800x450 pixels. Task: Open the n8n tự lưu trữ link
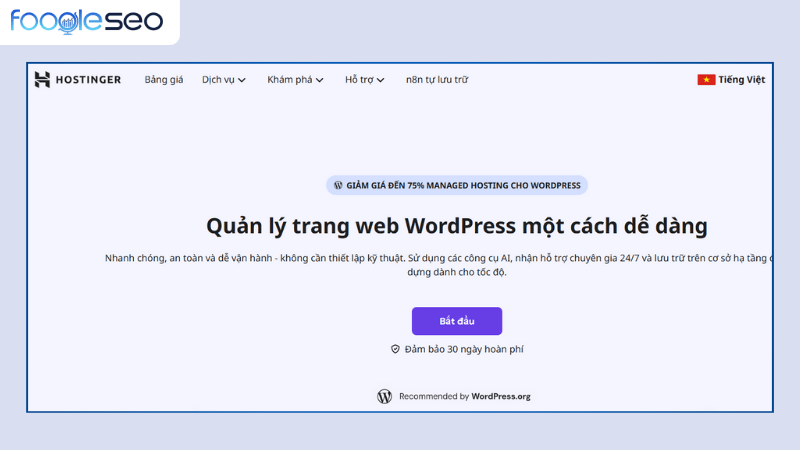coord(437,80)
